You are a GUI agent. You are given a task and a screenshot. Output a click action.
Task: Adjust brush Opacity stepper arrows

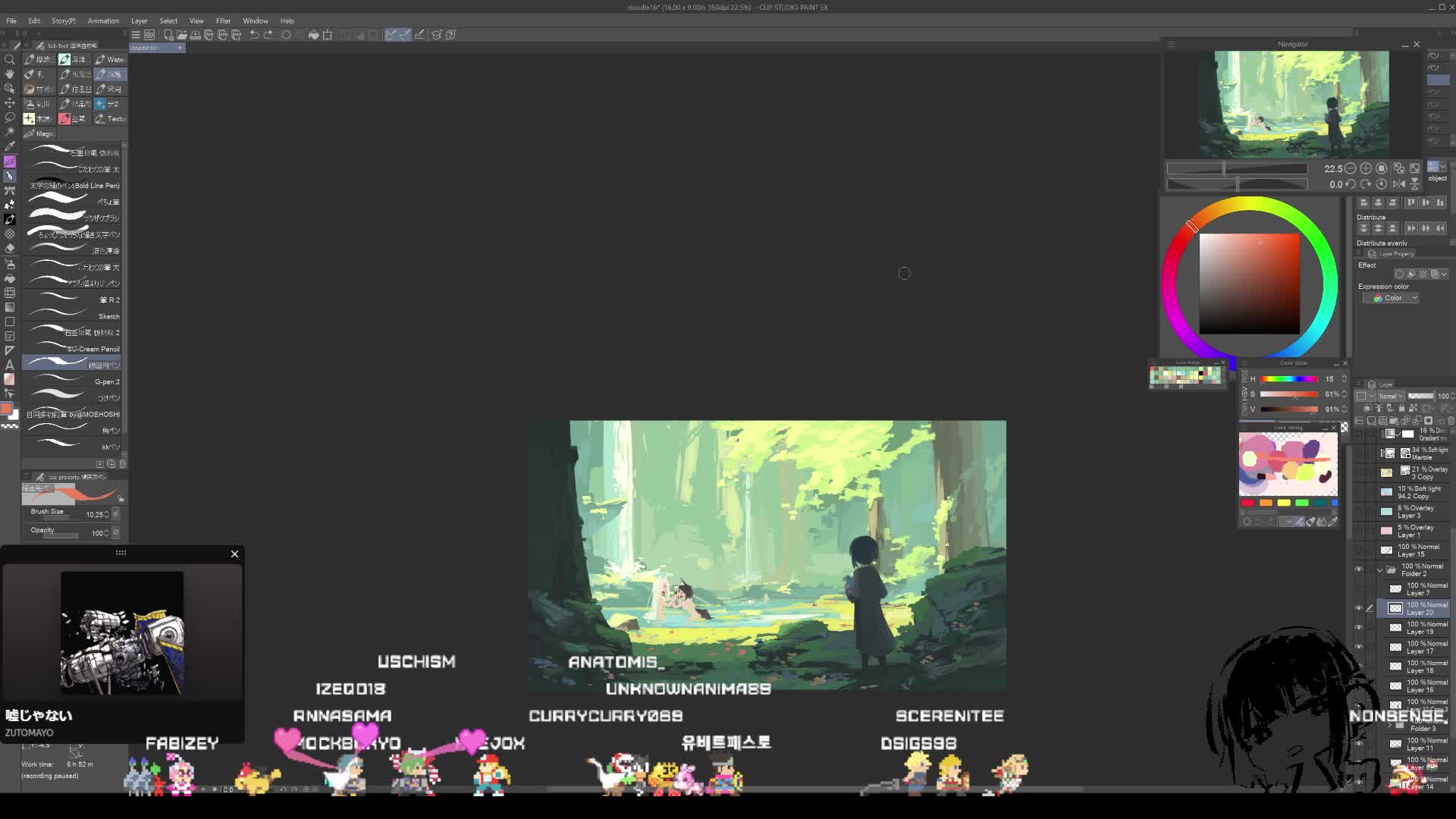coord(107,533)
